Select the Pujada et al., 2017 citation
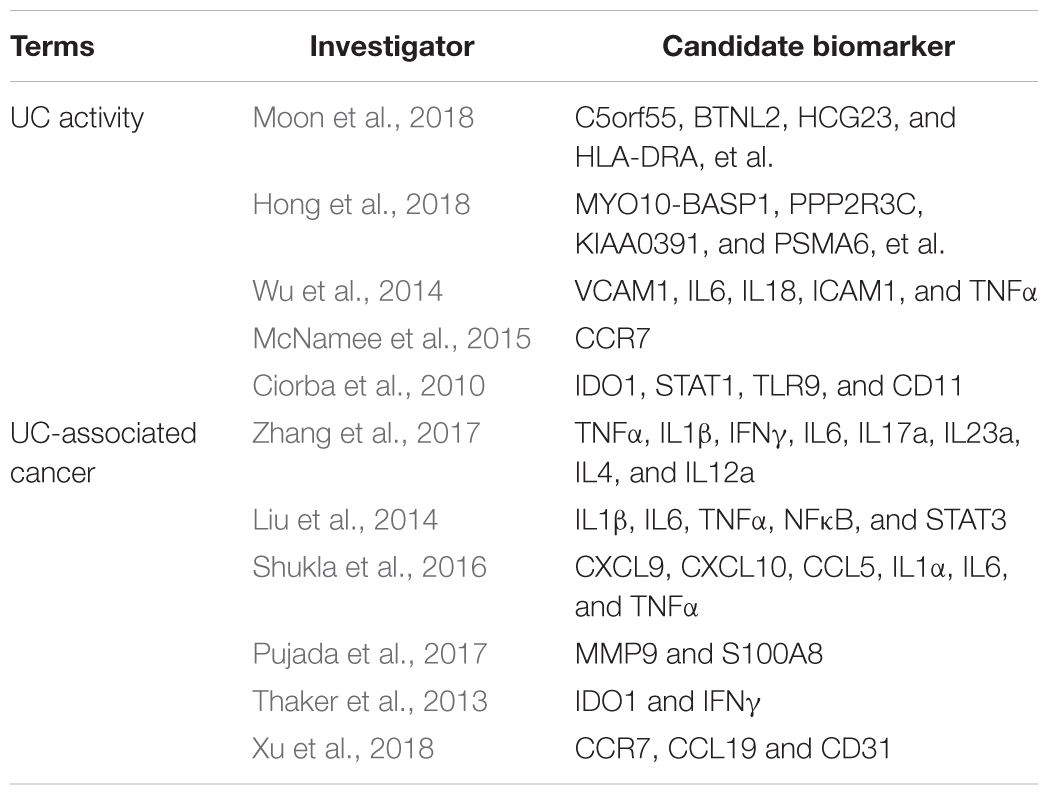The height and width of the screenshot is (796, 1050). 370,654
